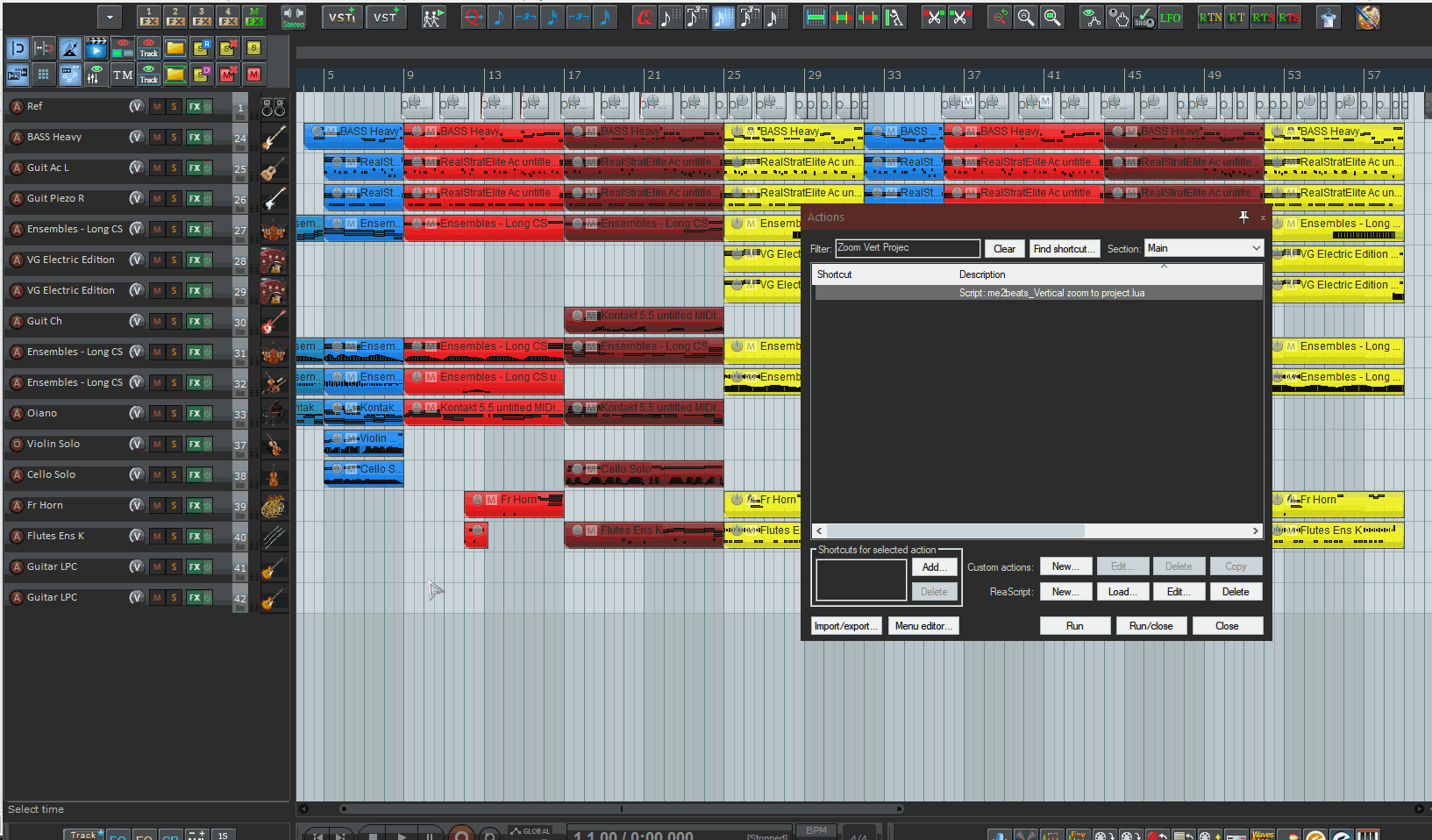Solo the Cello Solo track
This screenshot has height=840, width=1432.
click(174, 475)
